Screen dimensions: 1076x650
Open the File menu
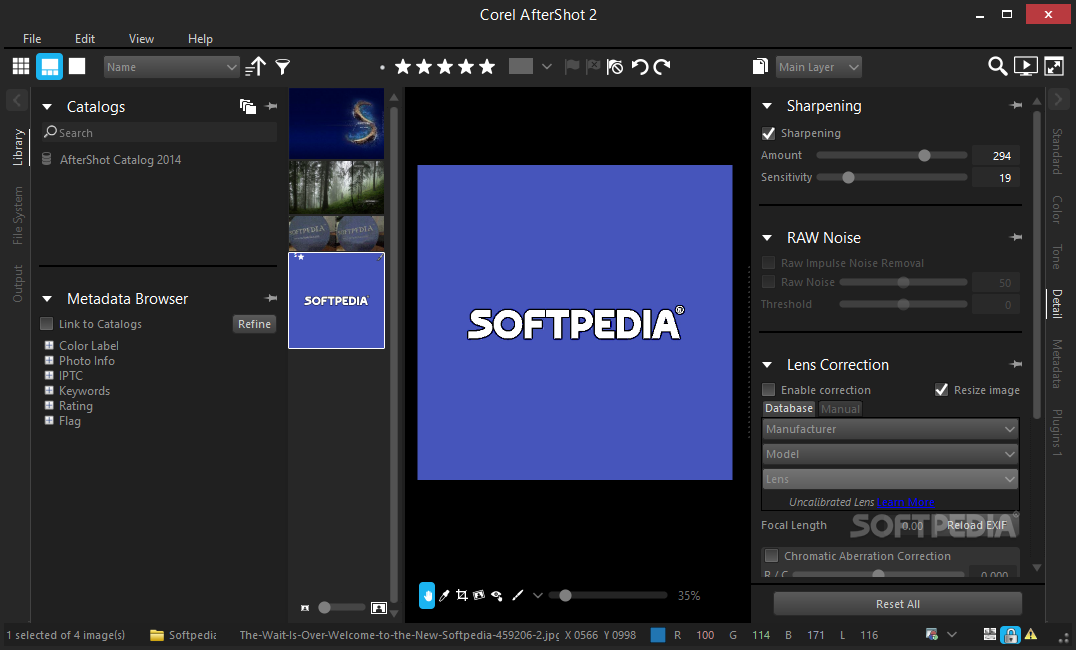(x=32, y=38)
